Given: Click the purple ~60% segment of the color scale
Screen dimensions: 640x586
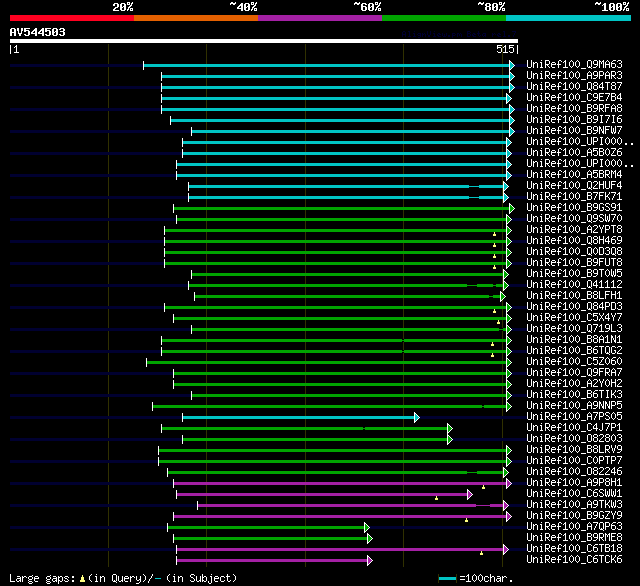Looking at the screenshot, I should [x=320, y=18].
